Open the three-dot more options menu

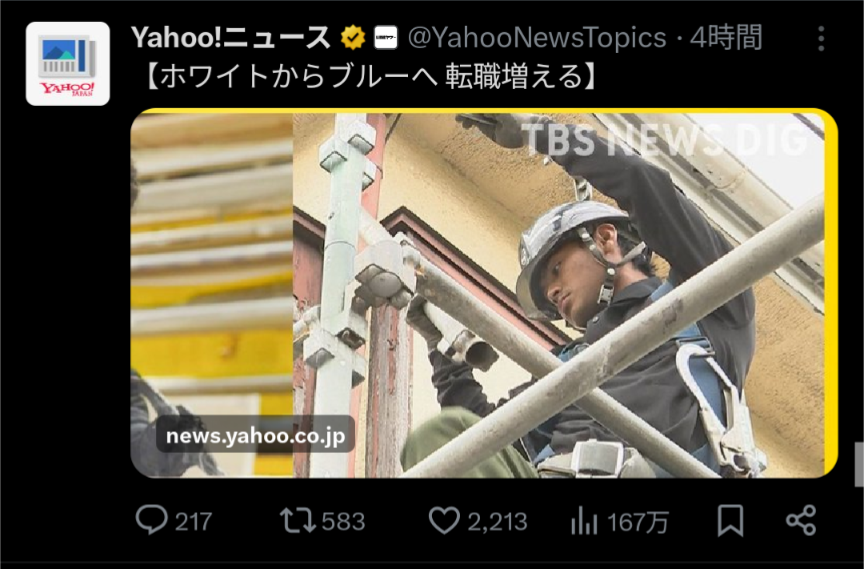[821, 39]
